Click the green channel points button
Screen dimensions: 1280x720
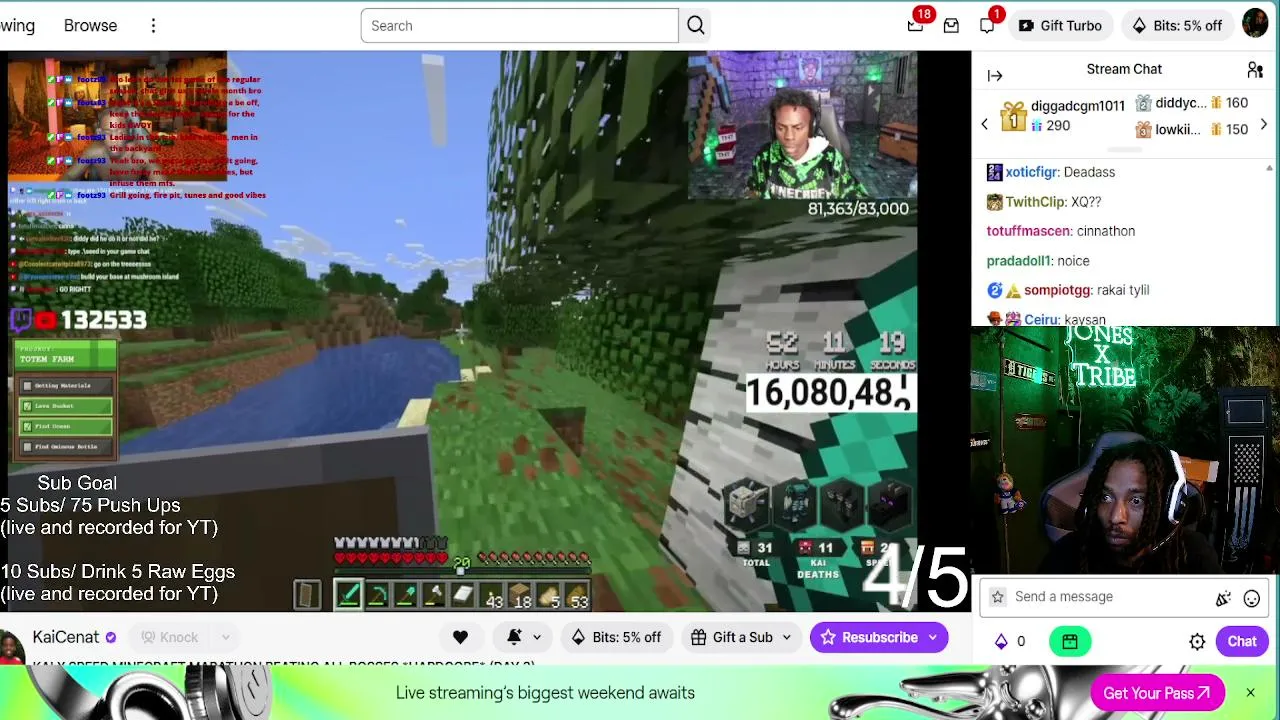pos(1070,642)
